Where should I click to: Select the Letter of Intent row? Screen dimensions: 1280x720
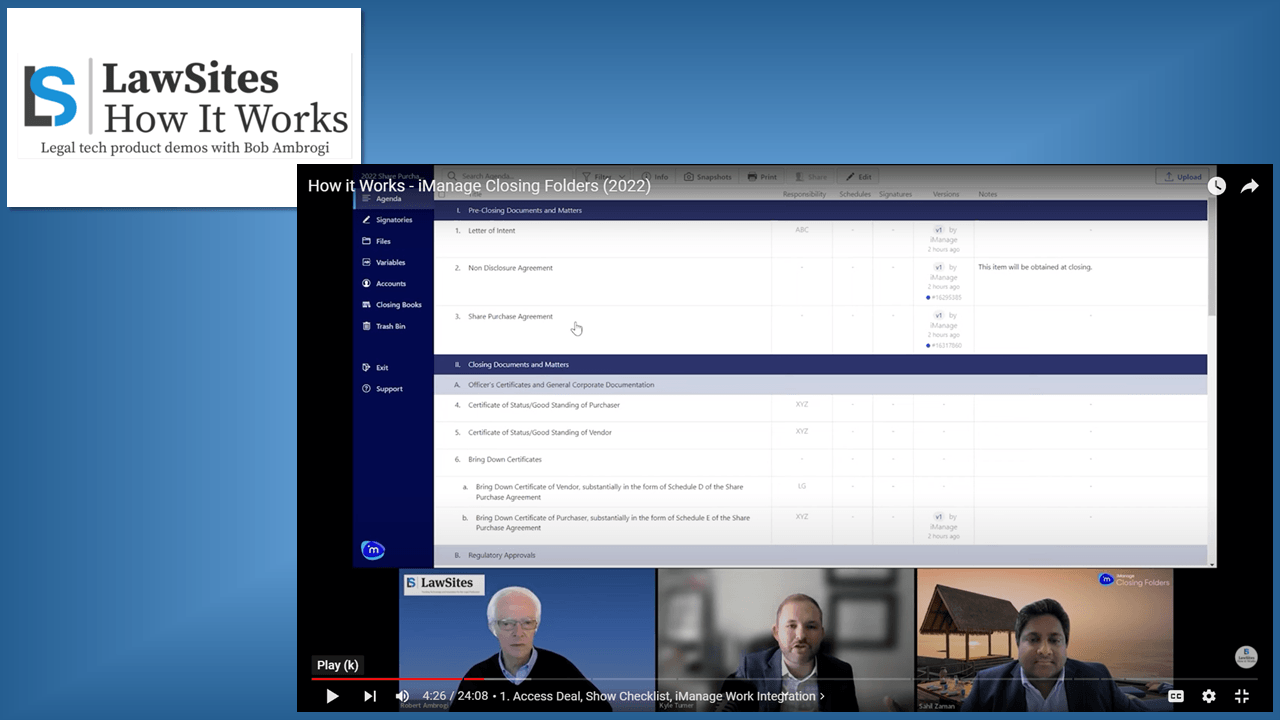(x=820, y=239)
